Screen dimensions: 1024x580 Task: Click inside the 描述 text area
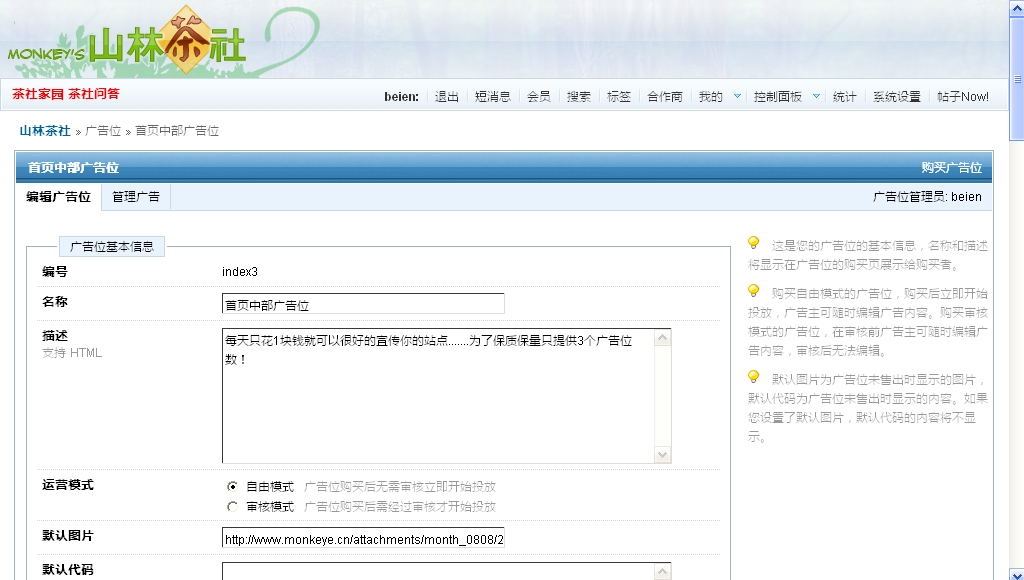[x=438, y=396]
